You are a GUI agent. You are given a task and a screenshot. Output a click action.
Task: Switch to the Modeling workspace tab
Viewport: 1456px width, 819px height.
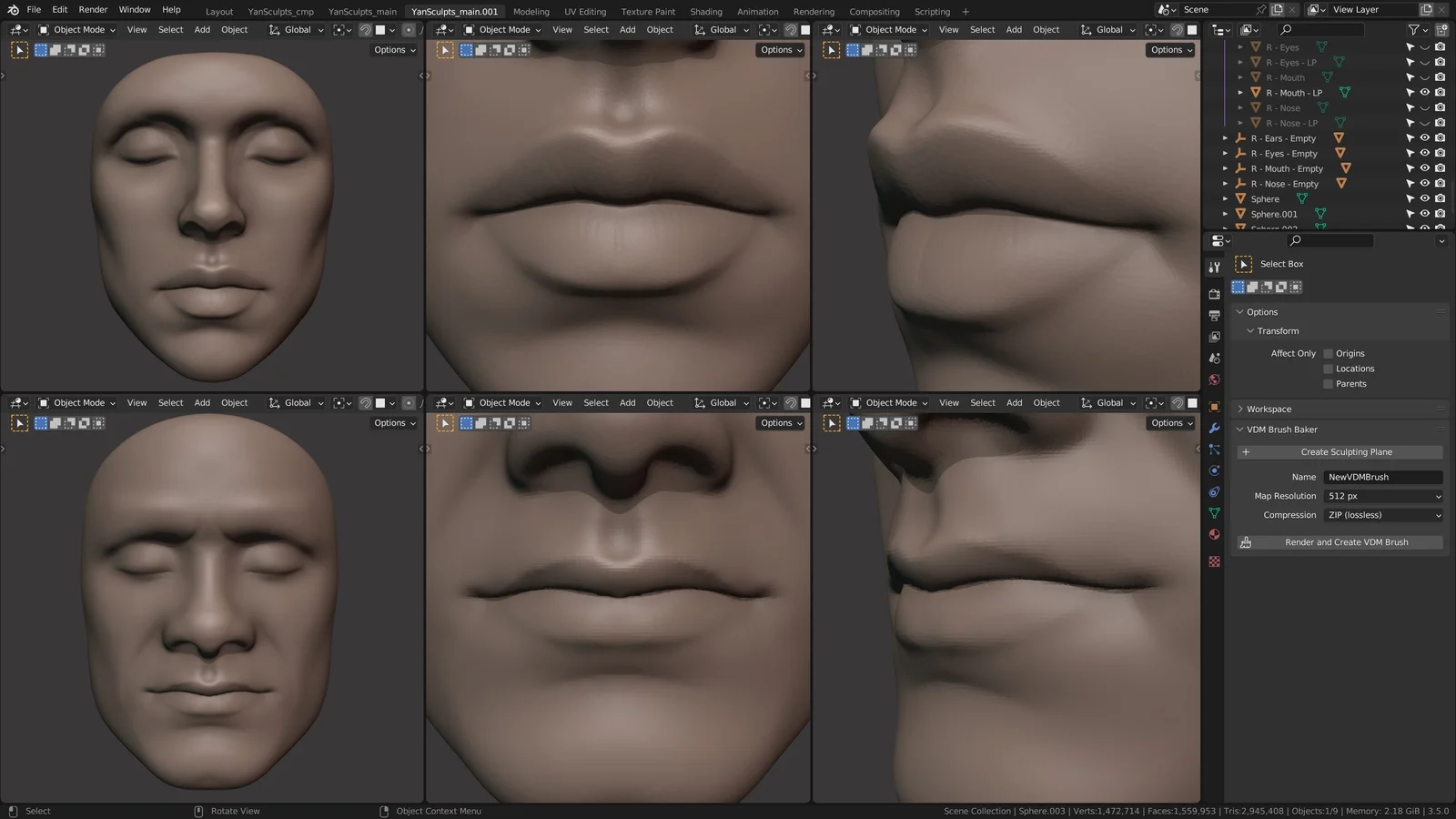click(531, 11)
